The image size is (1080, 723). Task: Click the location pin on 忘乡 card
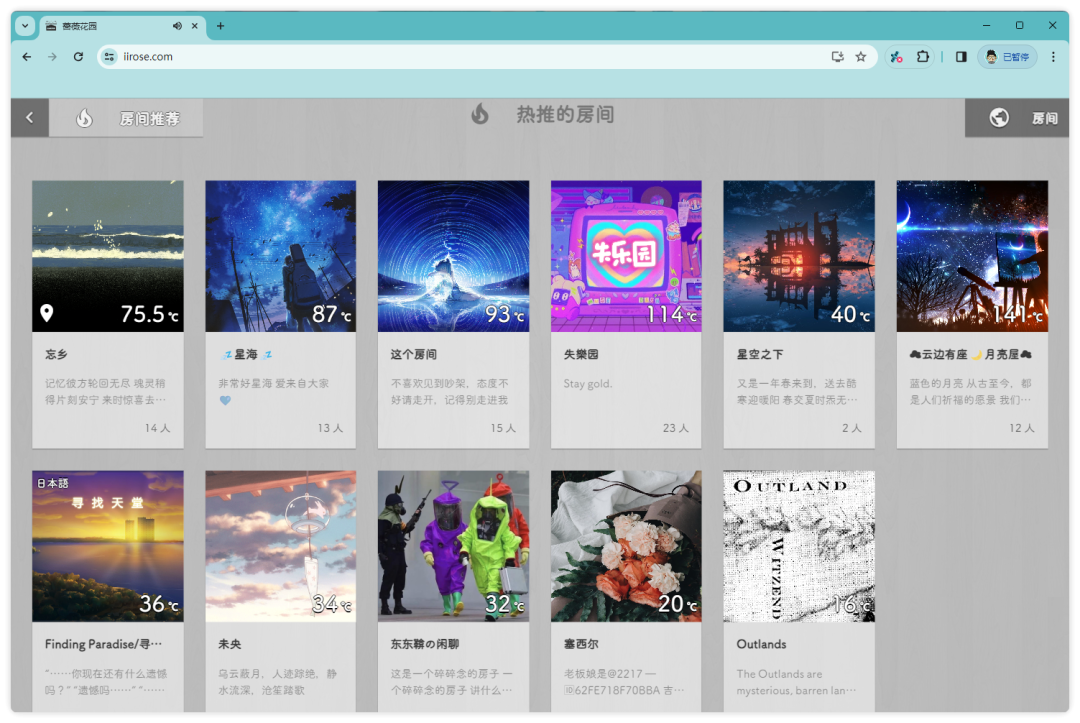47,313
